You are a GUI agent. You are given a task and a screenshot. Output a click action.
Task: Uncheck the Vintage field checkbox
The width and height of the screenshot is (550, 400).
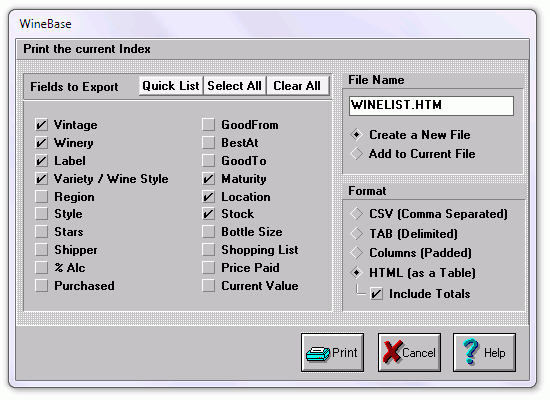[x=41, y=125]
